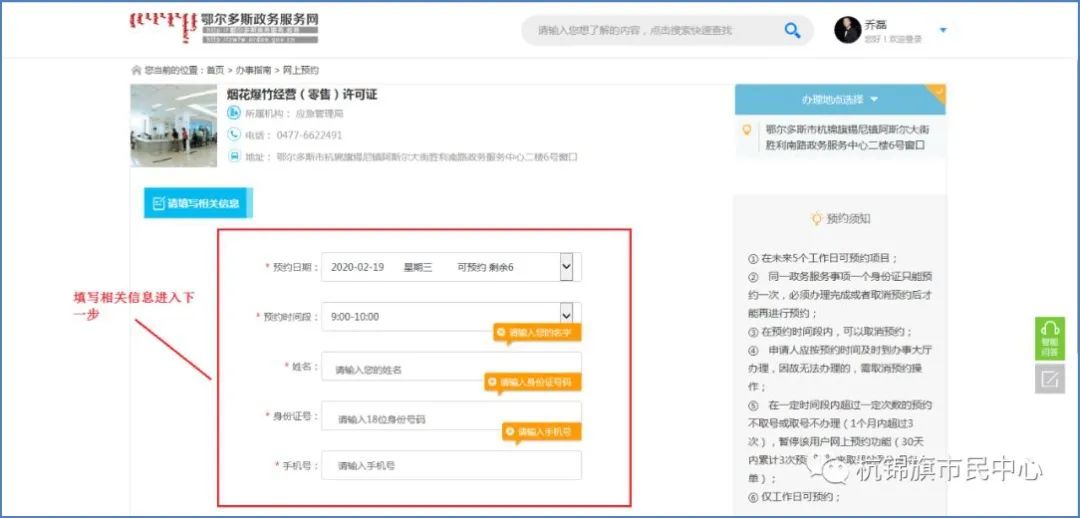The height and width of the screenshot is (518, 1080).
Task: Click the address icon under phone
Action: pyautogui.click(x=234, y=156)
